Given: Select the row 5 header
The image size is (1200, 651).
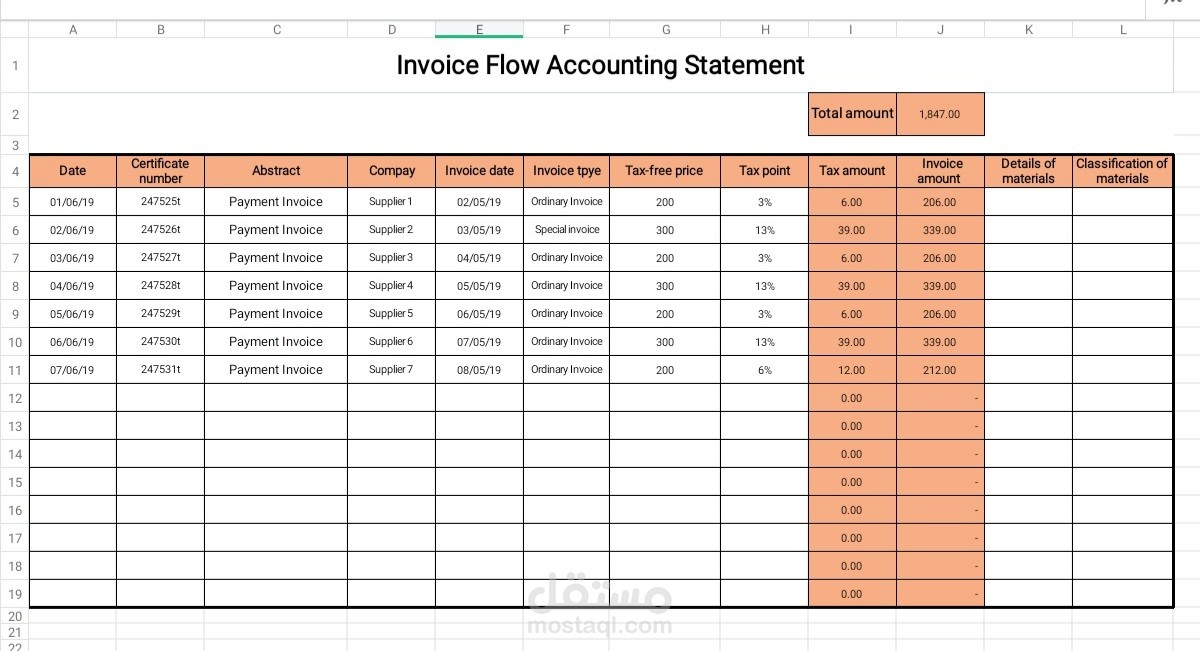Looking at the screenshot, I should [15, 202].
